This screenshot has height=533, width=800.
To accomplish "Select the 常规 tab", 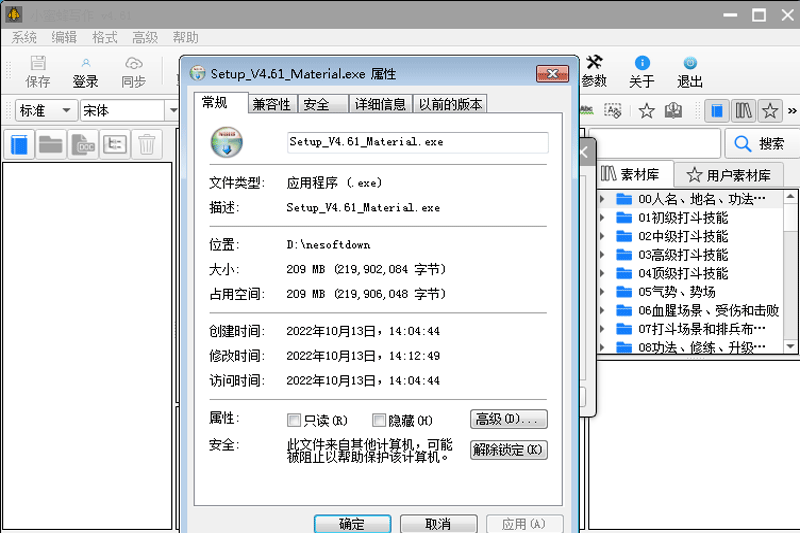I will 220,103.
